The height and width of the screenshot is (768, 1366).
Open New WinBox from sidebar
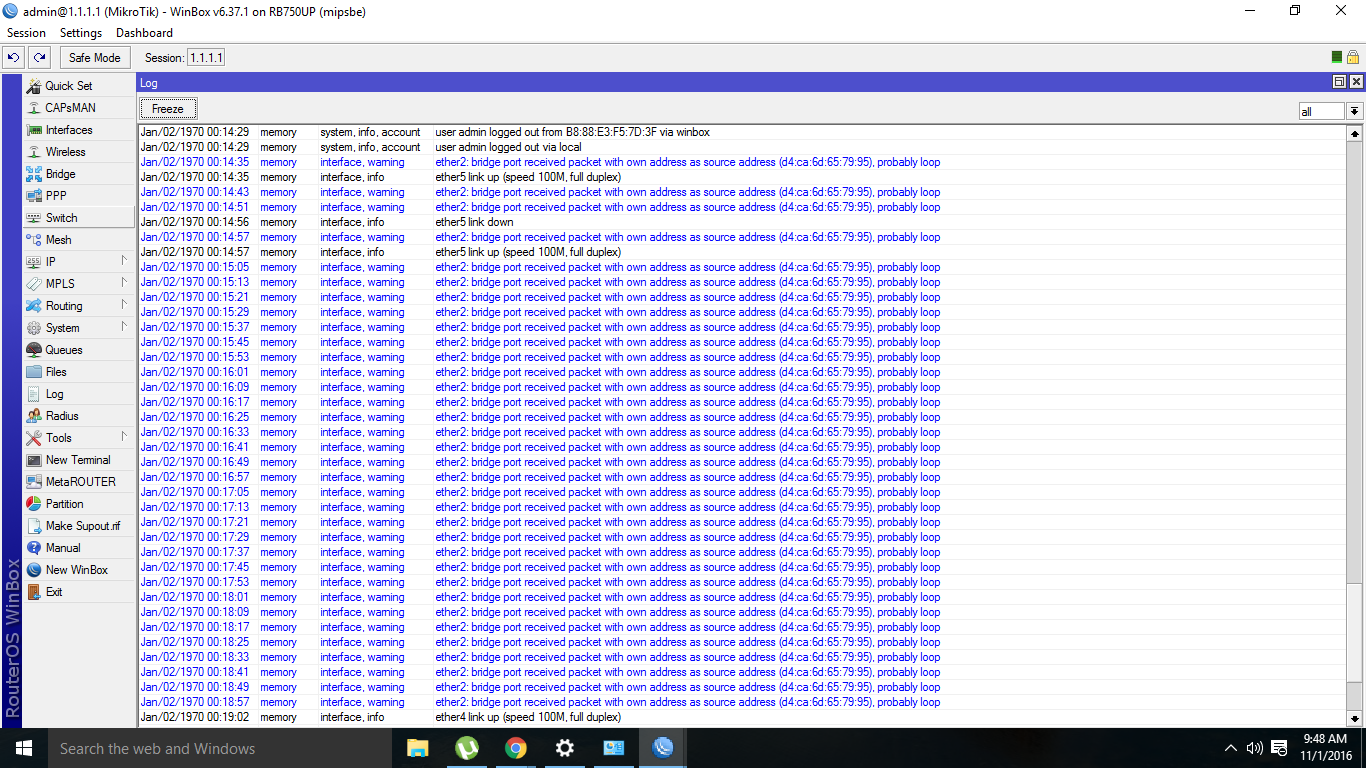[78, 570]
